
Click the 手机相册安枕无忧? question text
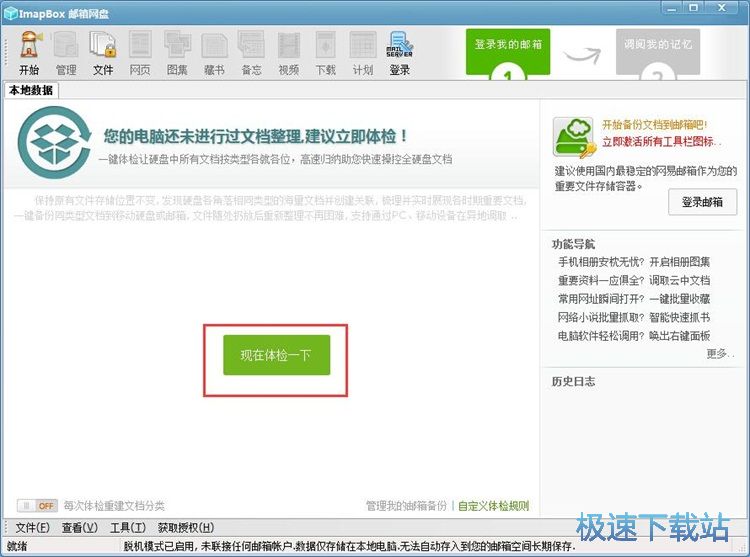click(601, 262)
